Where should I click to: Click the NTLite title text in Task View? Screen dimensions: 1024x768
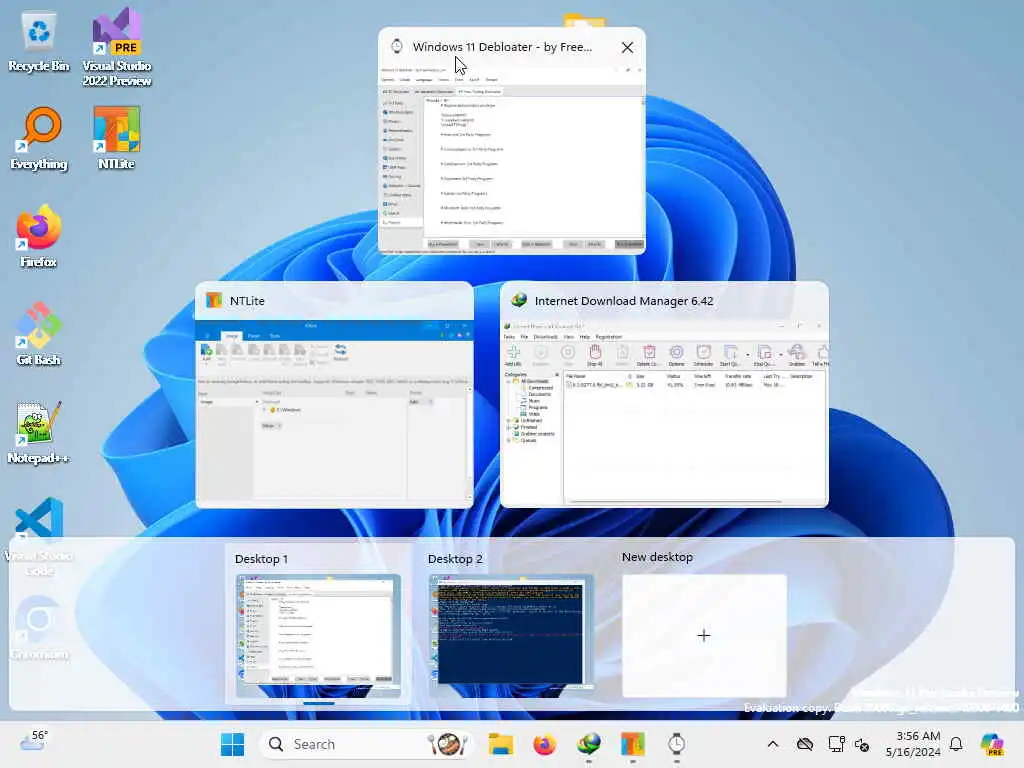247,301
